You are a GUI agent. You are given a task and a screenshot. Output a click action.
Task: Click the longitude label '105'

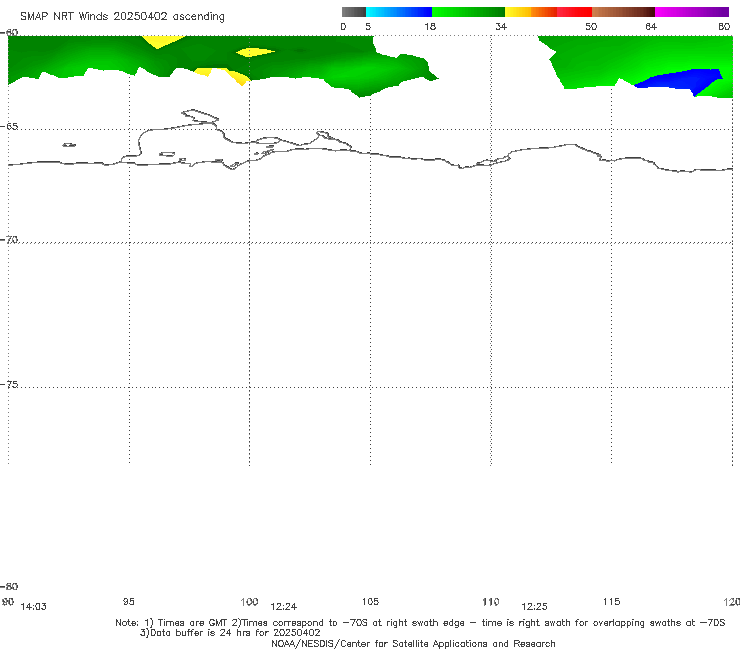(370, 601)
